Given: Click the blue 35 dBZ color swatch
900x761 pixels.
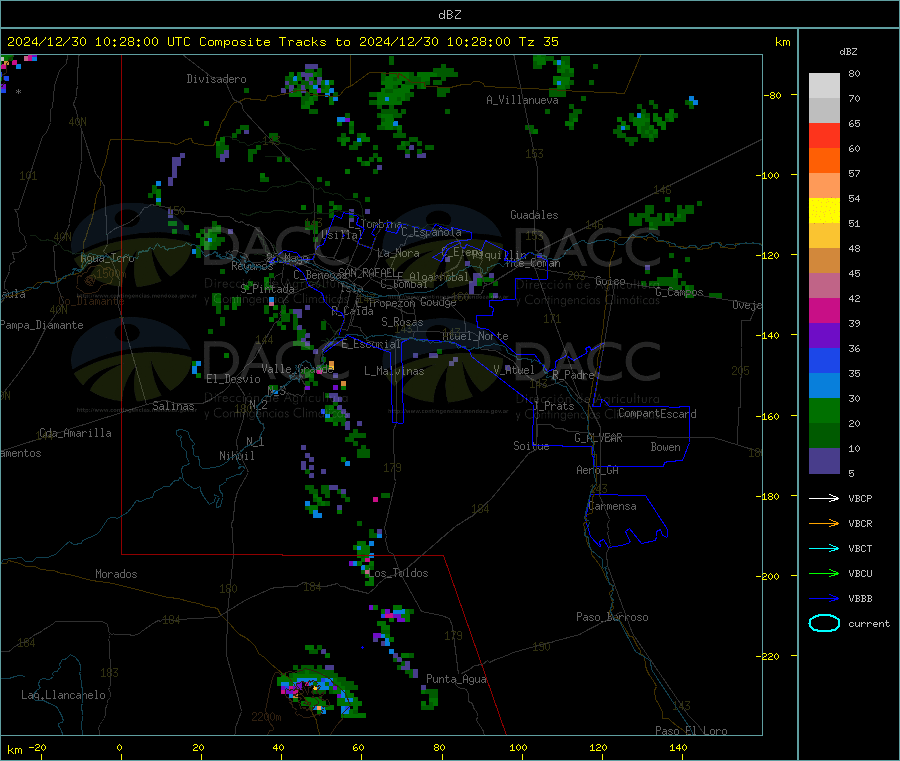Looking at the screenshot, I should [824, 360].
